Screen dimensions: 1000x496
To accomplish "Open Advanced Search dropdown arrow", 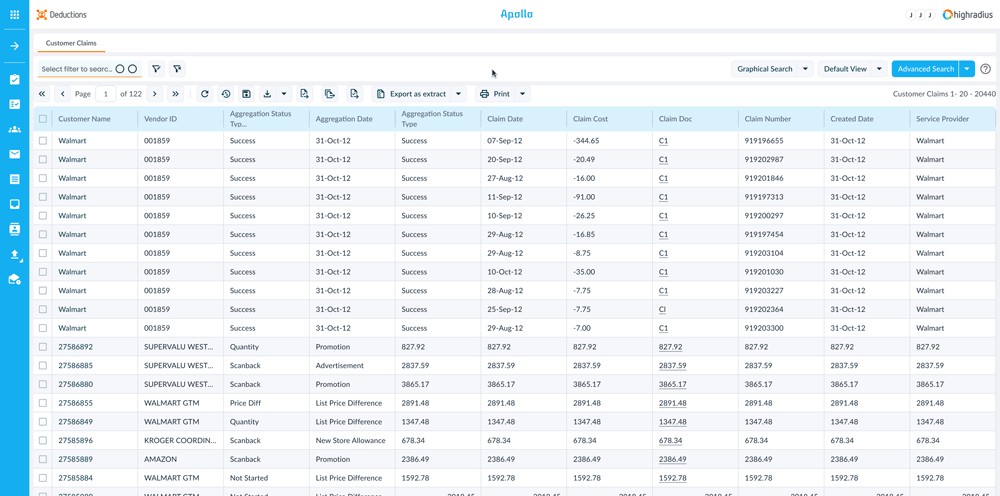I will tap(968, 69).
